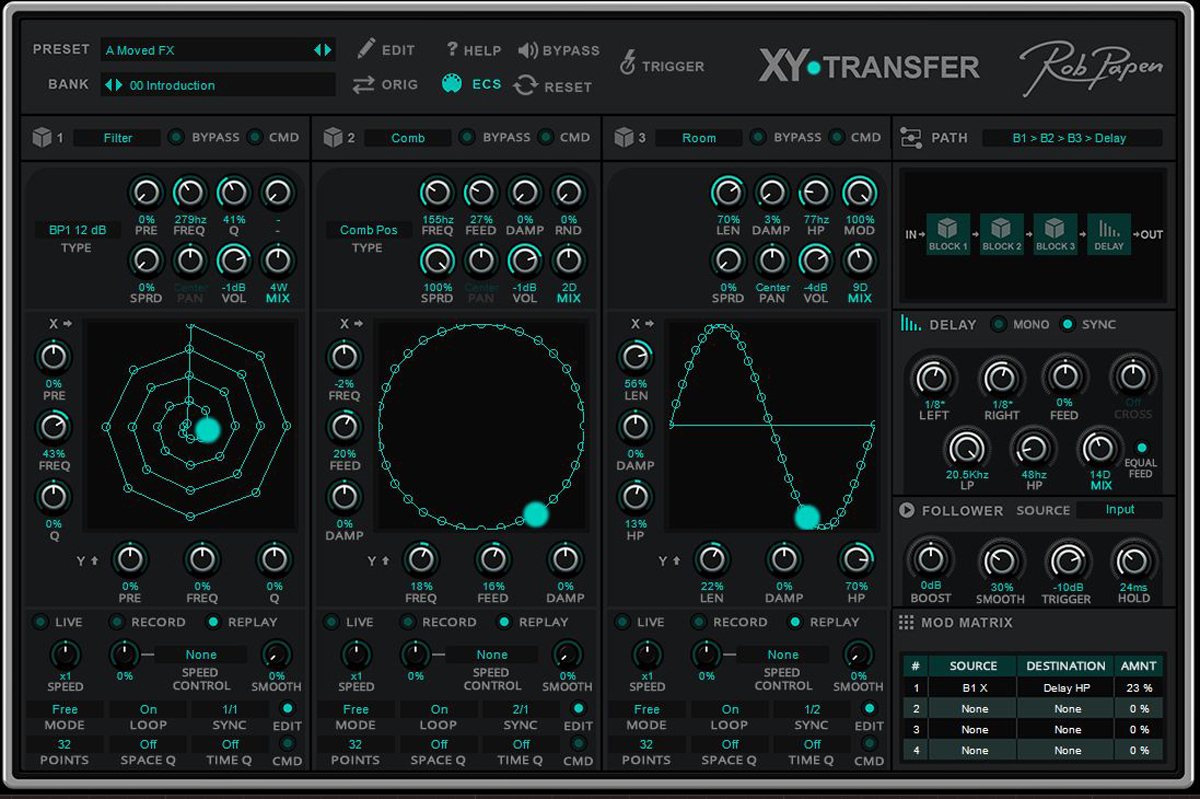Click the MOD MATRIX grid icon

pyautogui.click(x=906, y=622)
